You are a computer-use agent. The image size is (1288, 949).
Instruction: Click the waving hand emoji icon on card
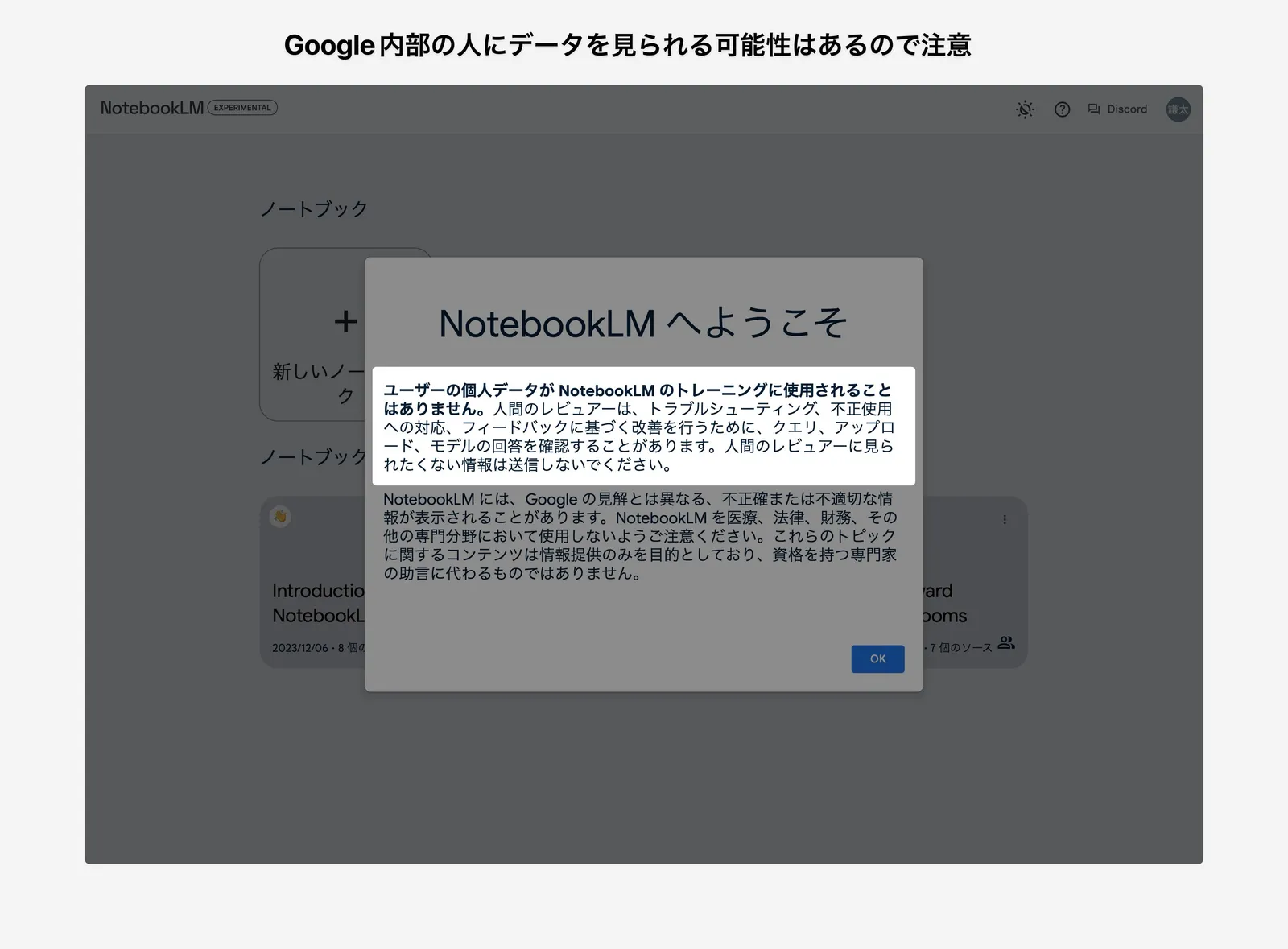[x=280, y=517]
